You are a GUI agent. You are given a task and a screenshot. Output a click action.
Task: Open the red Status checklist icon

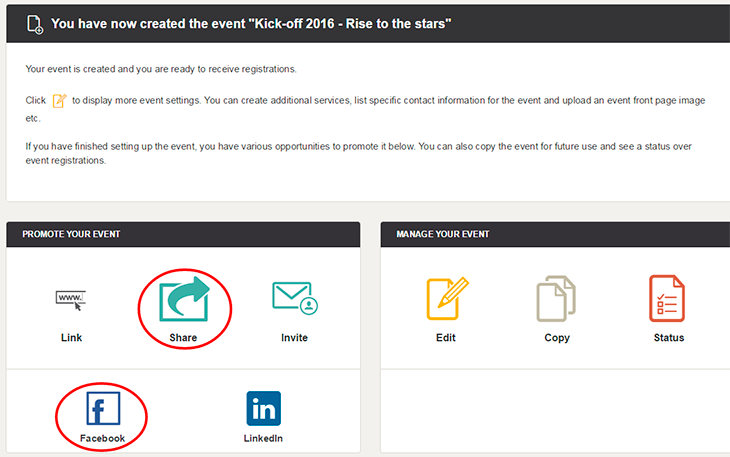667,298
